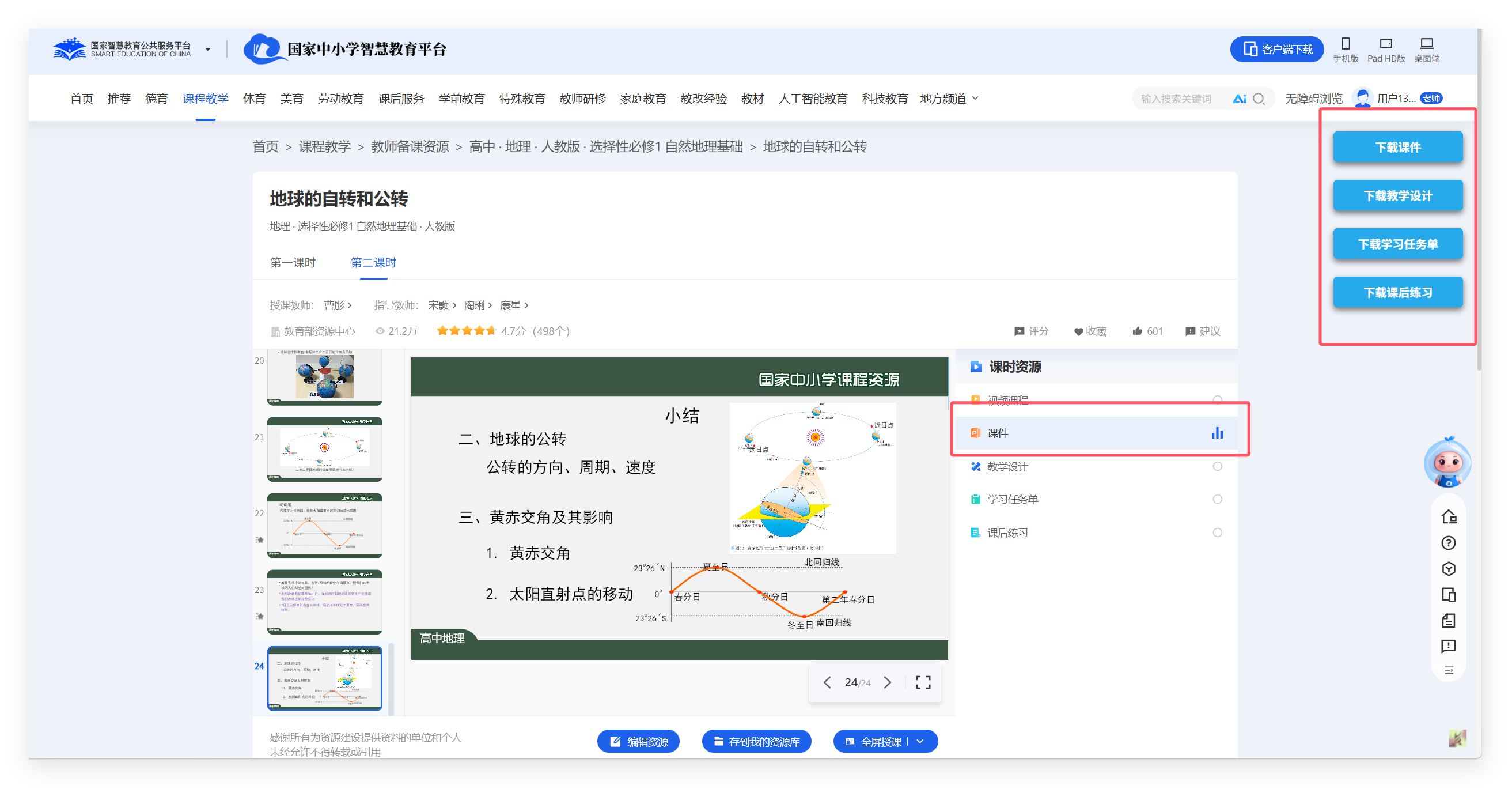The width and height of the screenshot is (1512, 789).
Task: Select the radio circle next to 课后练习
Action: [1218, 533]
